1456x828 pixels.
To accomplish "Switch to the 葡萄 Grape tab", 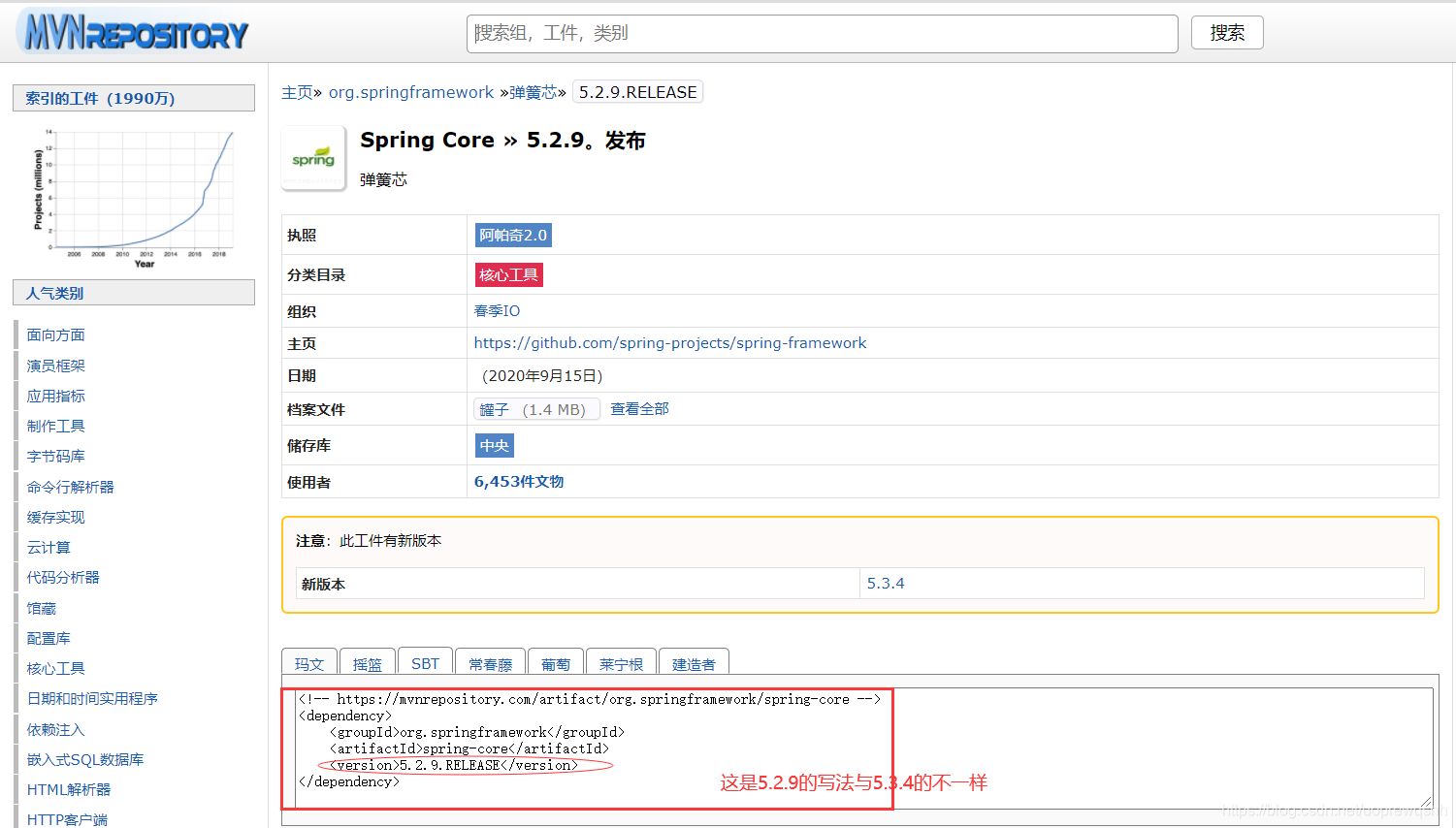I will (x=556, y=663).
